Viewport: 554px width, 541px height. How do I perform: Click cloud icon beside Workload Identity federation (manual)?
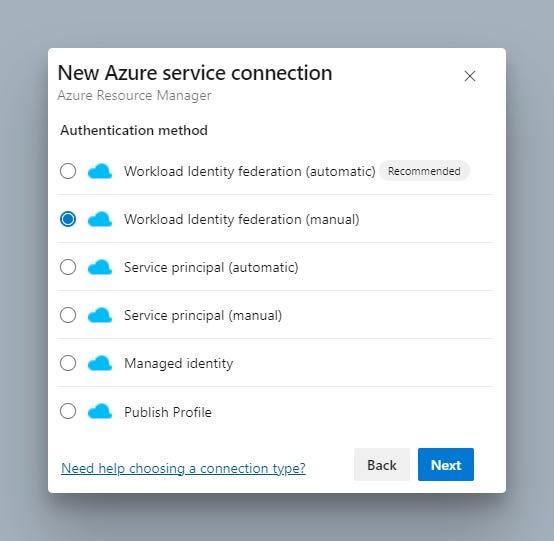click(100, 219)
